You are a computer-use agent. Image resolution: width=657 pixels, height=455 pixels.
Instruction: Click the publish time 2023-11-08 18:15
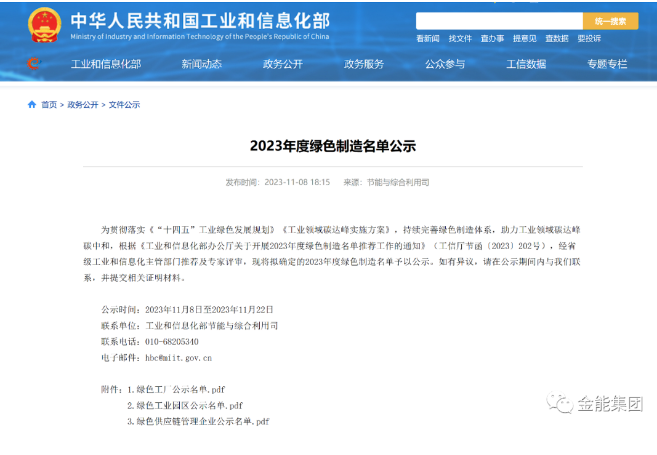pos(297,182)
